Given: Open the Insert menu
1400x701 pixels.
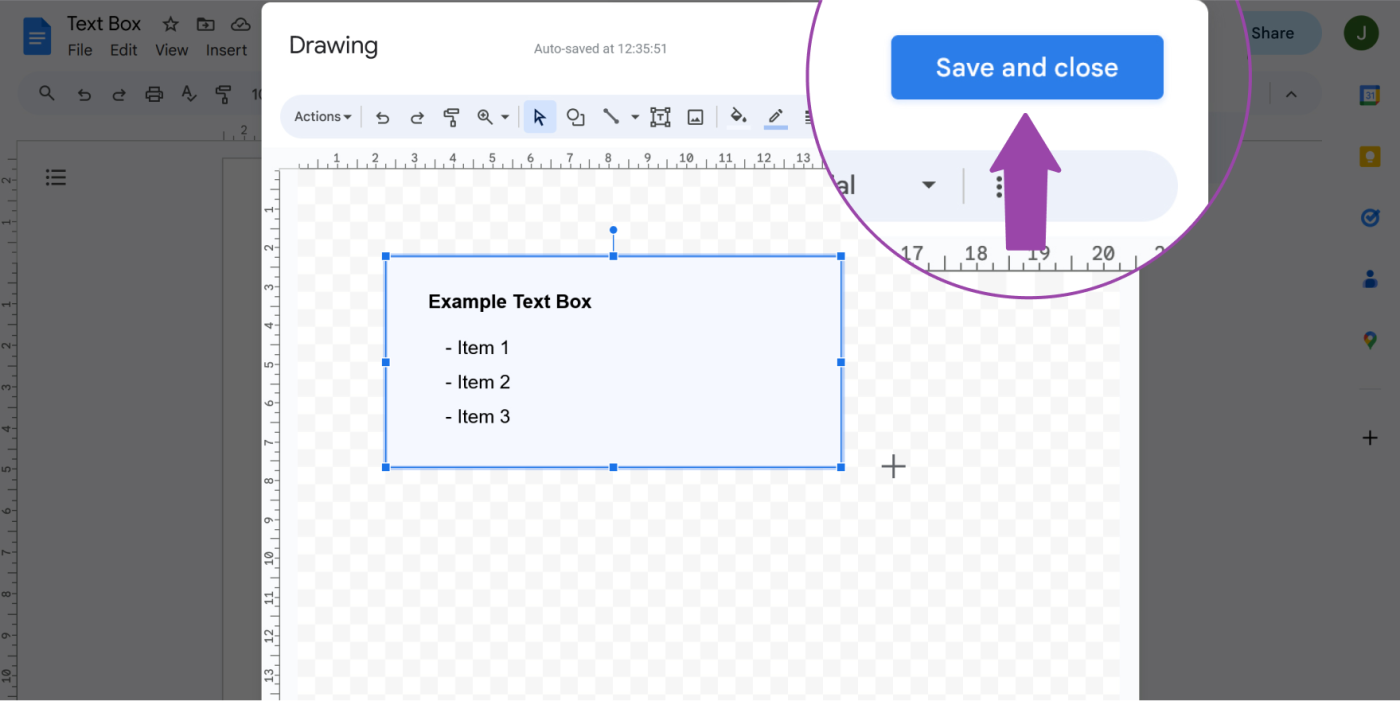Looking at the screenshot, I should click(226, 50).
